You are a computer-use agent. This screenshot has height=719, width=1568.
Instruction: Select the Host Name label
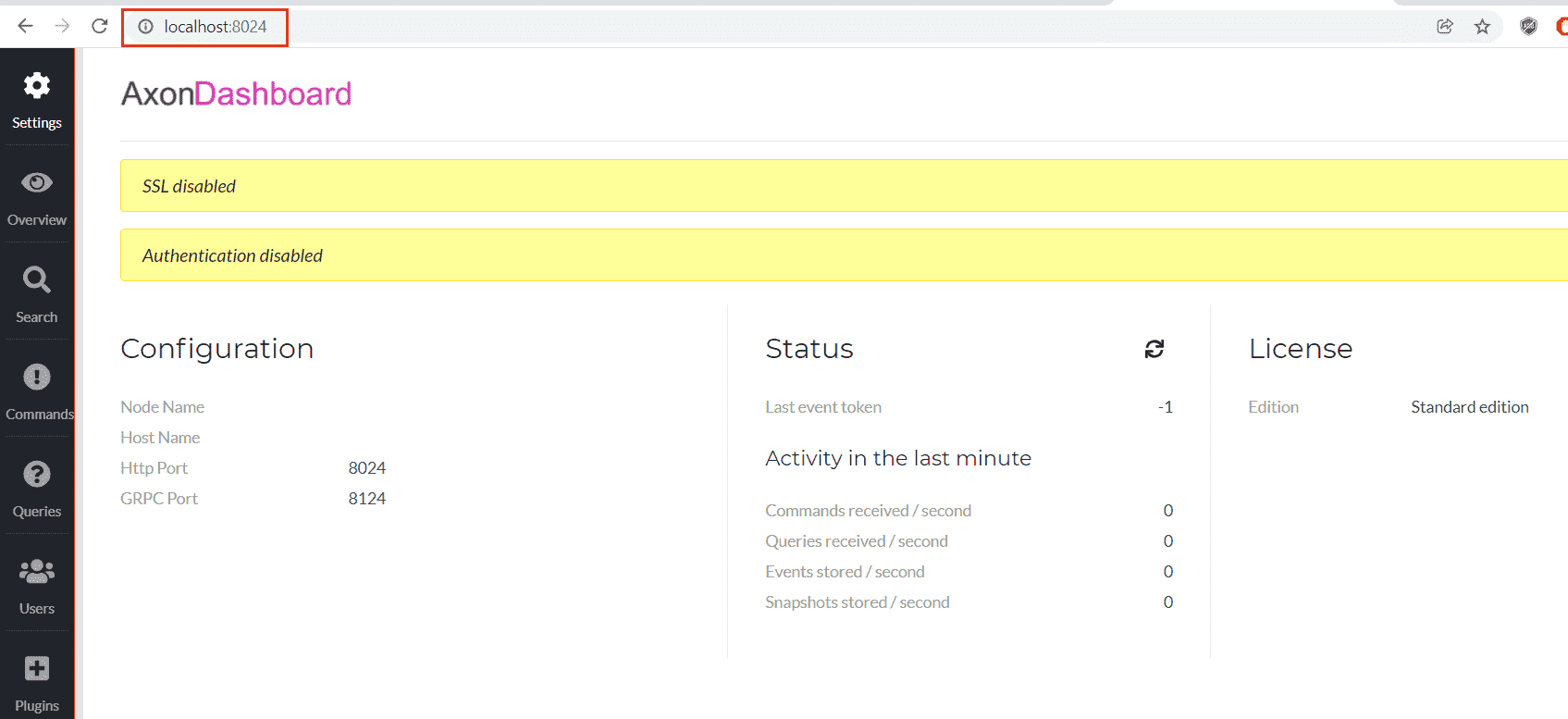click(160, 438)
